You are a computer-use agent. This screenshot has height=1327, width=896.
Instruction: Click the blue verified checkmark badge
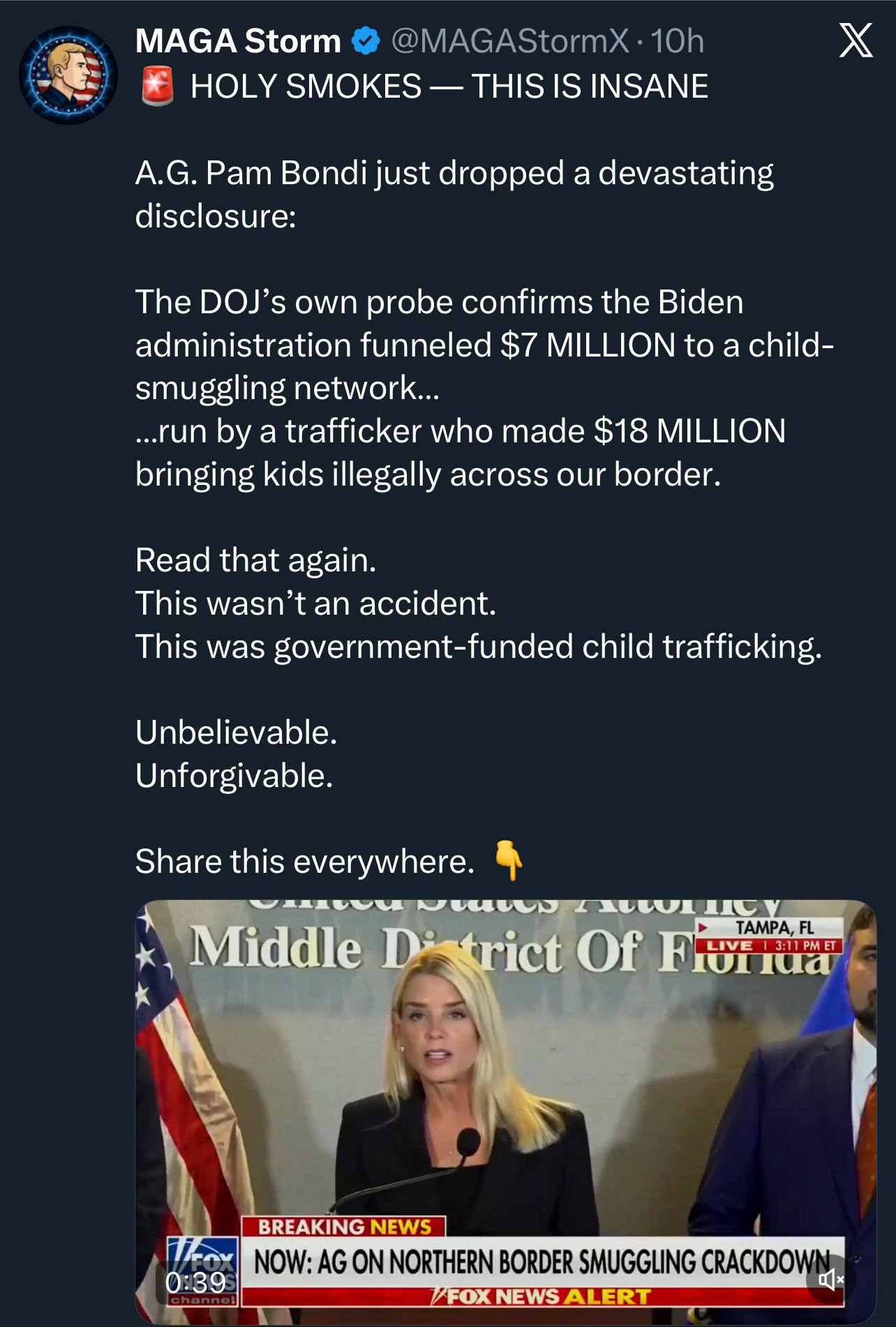(x=365, y=41)
